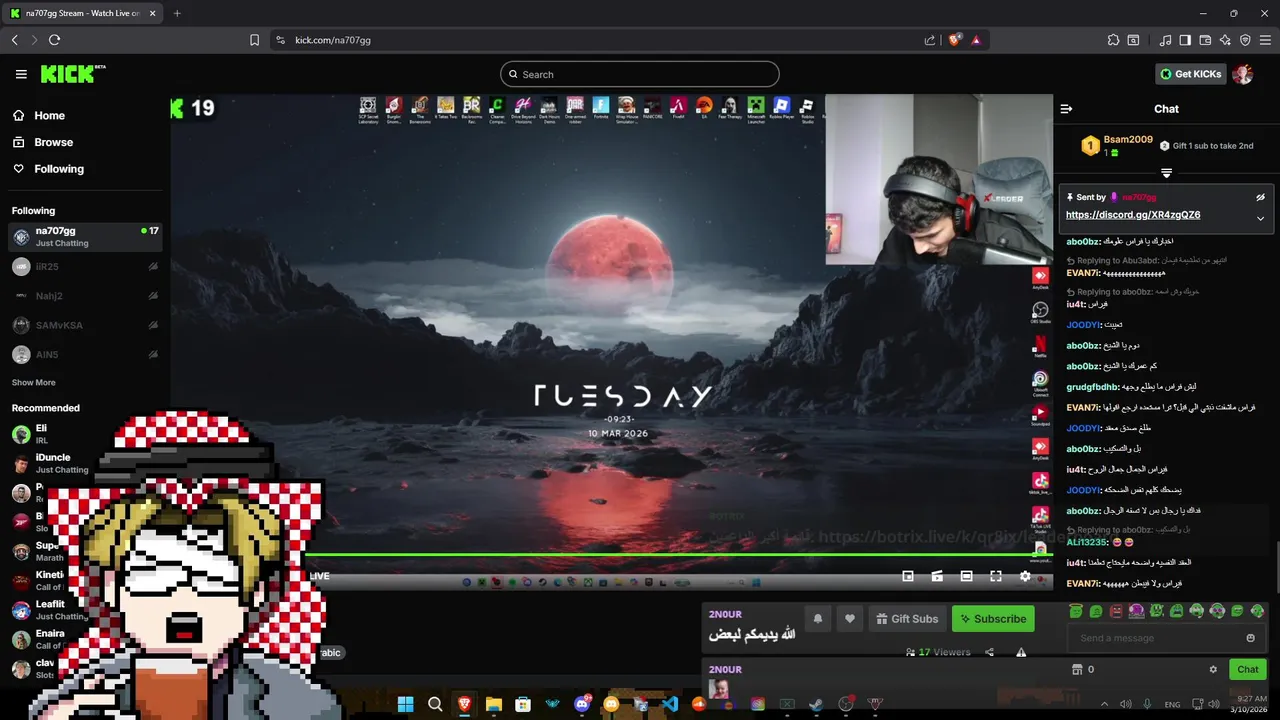The image size is (1280, 720).
Task: Open Bsam2009 top gifter entry
Action: click(1117, 145)
